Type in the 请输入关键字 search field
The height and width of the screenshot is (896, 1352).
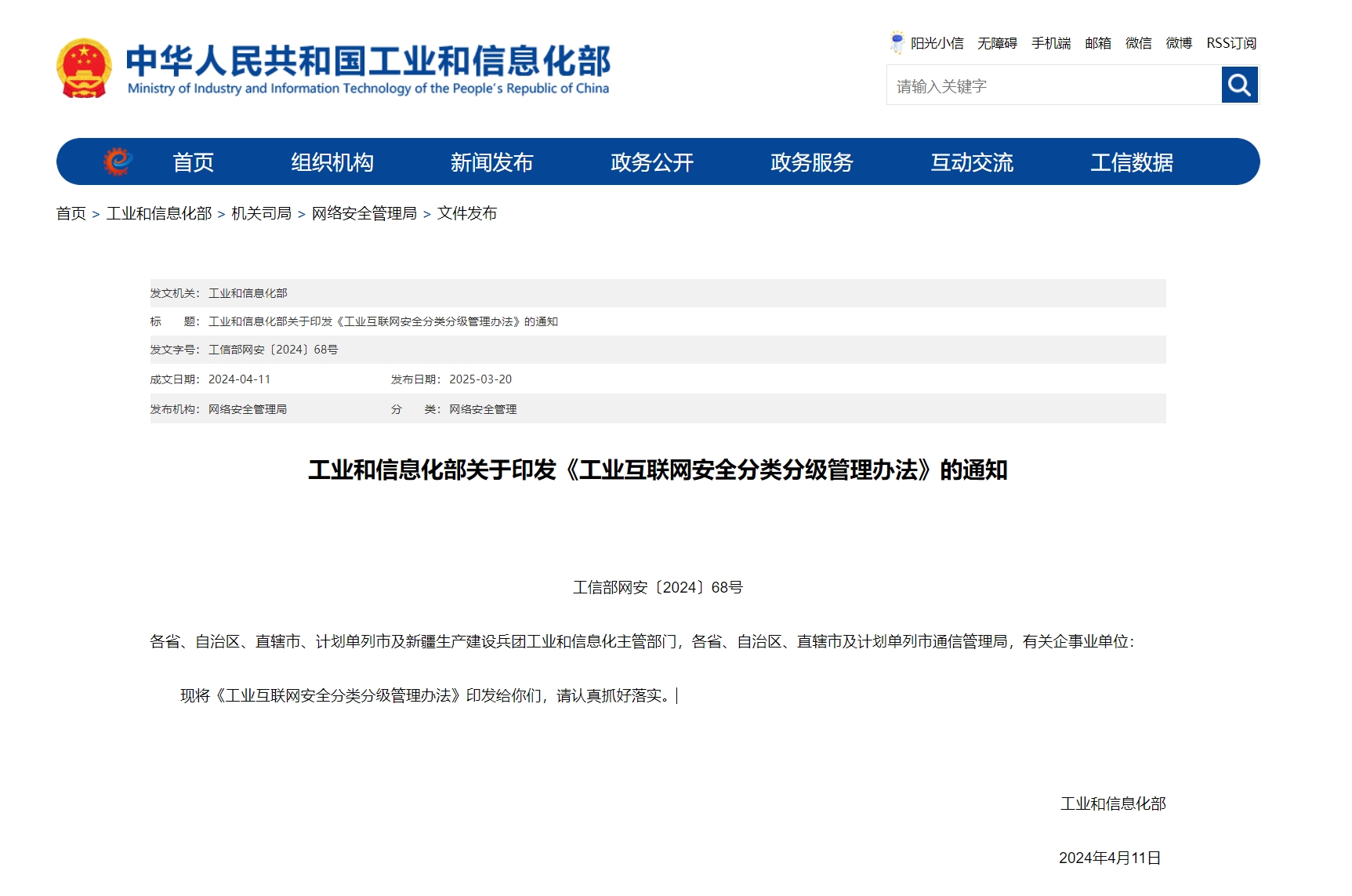tap(1053, 85)
